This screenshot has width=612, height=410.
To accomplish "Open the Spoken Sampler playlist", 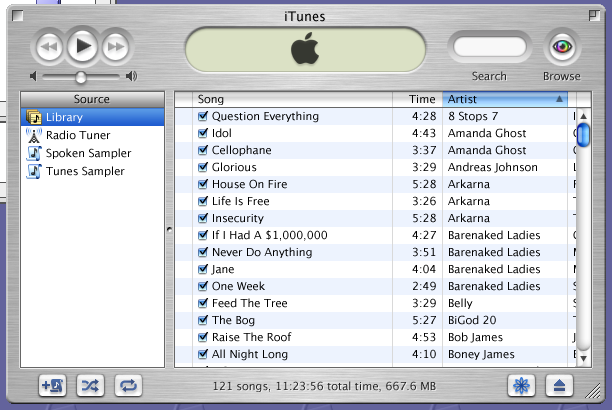I will [87, 153].
